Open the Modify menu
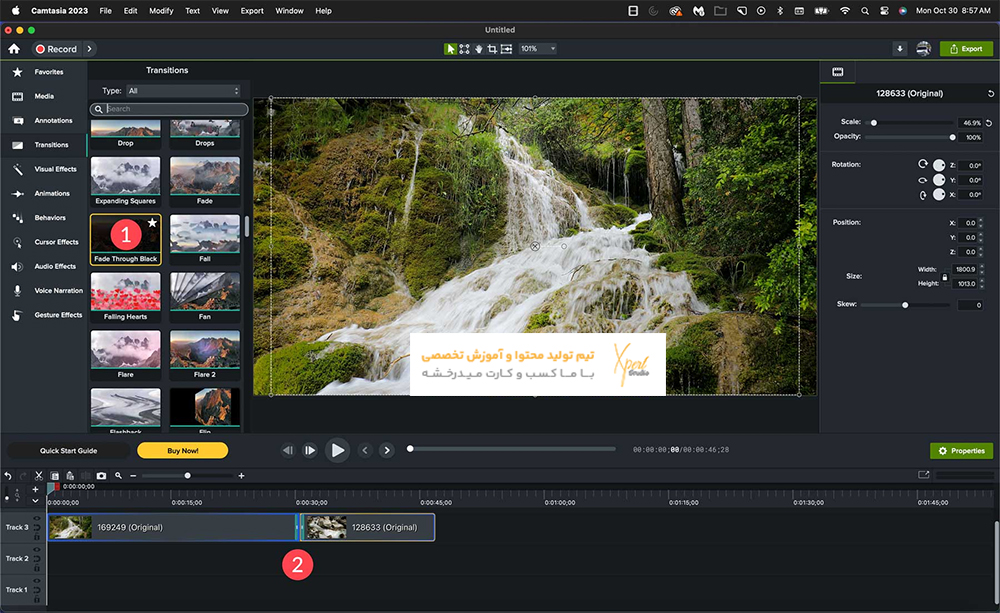 pyautogui.click(x=161, y=11)
